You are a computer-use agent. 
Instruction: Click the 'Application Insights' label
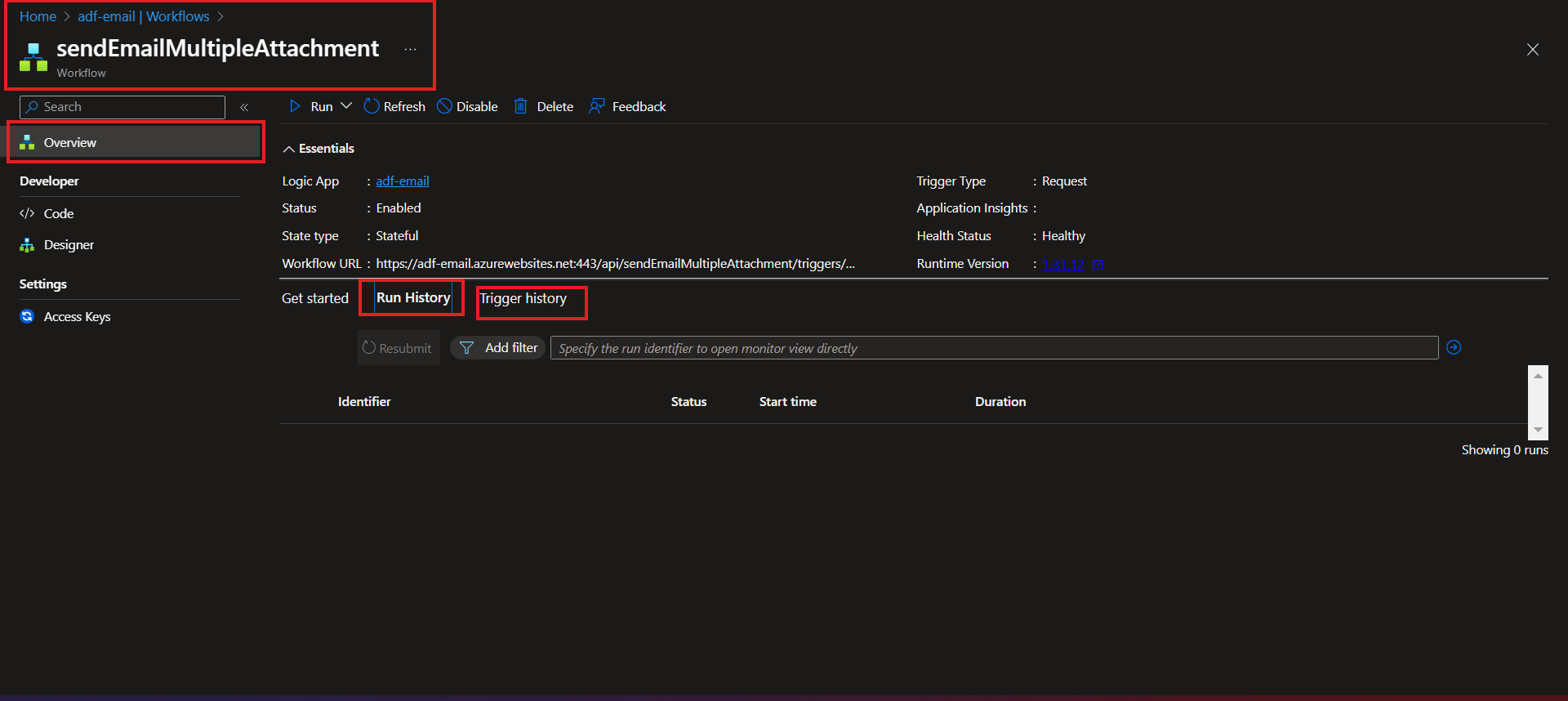972,208
